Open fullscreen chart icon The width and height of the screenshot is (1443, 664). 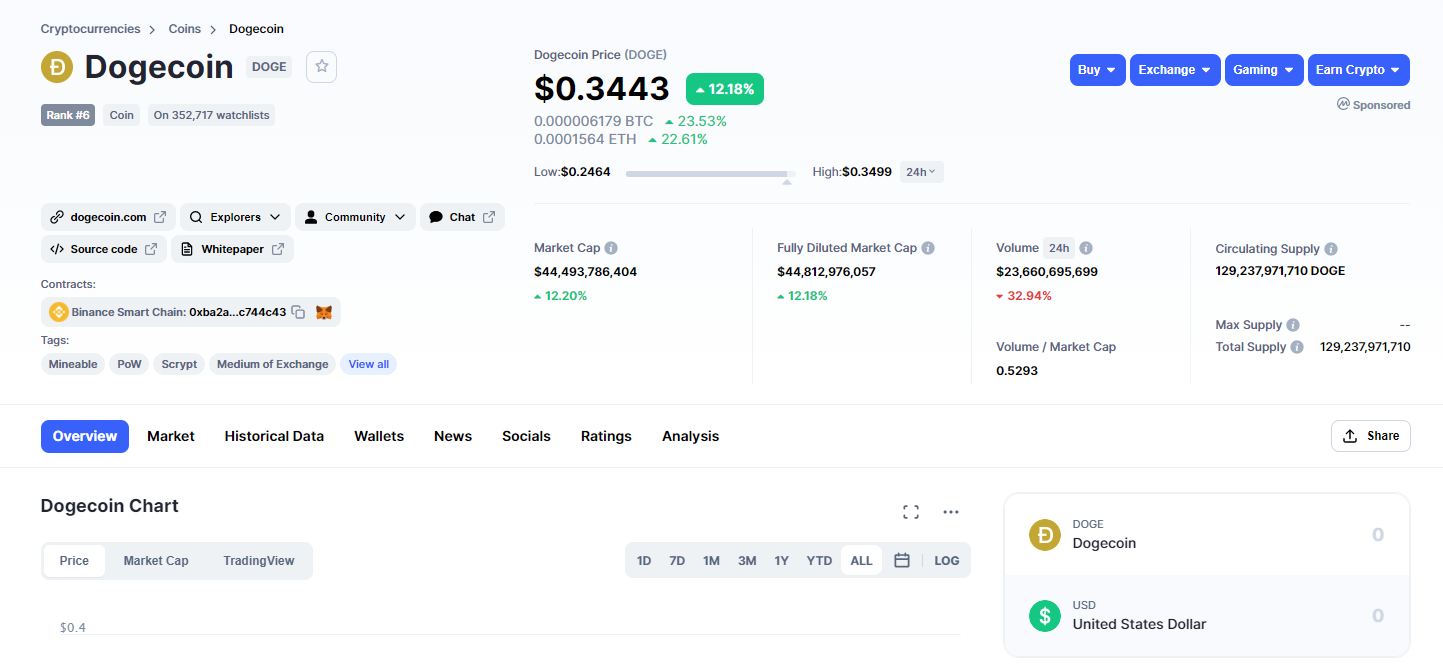coord(910,512)
